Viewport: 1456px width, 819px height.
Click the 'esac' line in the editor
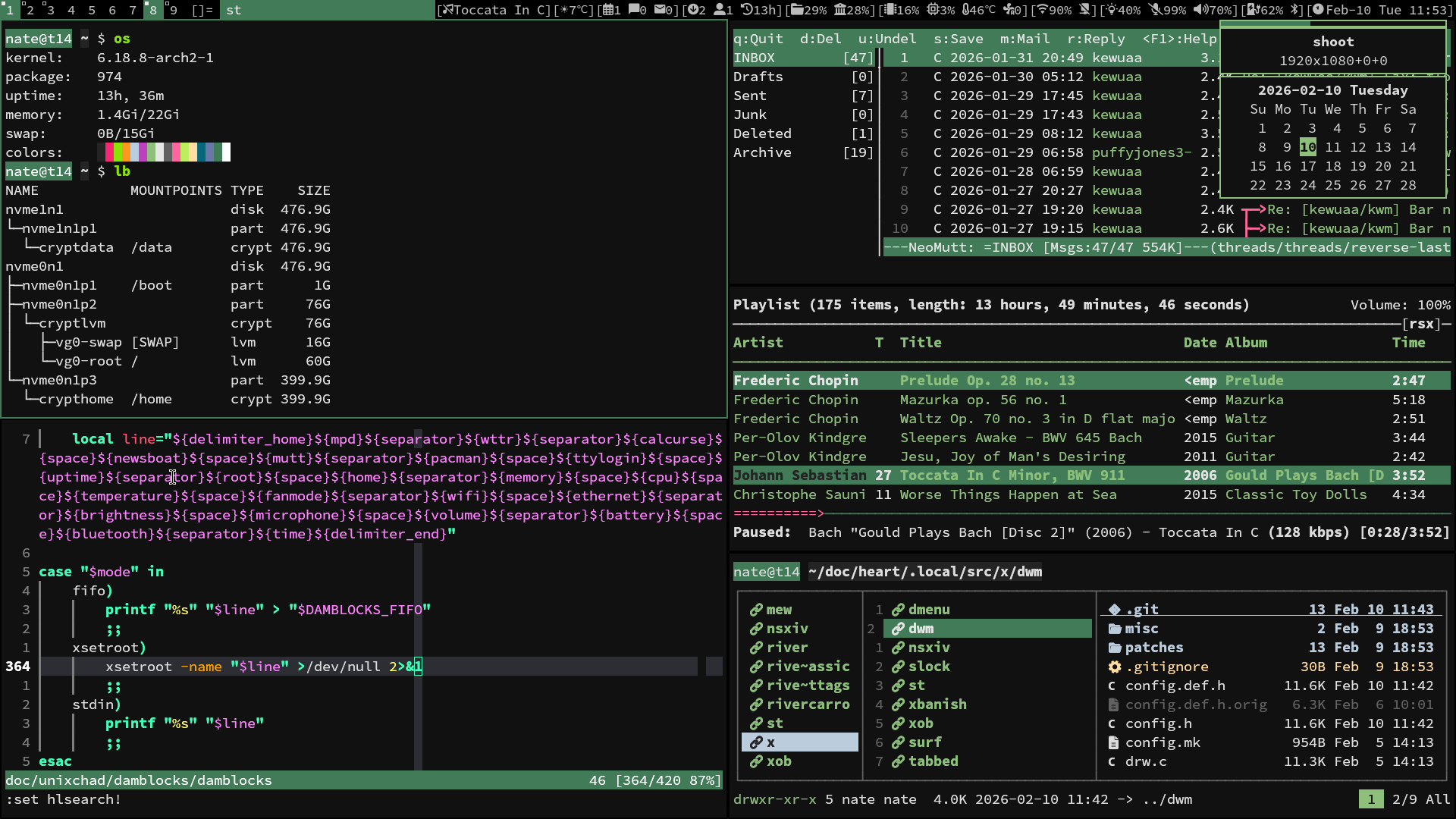tap(55, 761)
